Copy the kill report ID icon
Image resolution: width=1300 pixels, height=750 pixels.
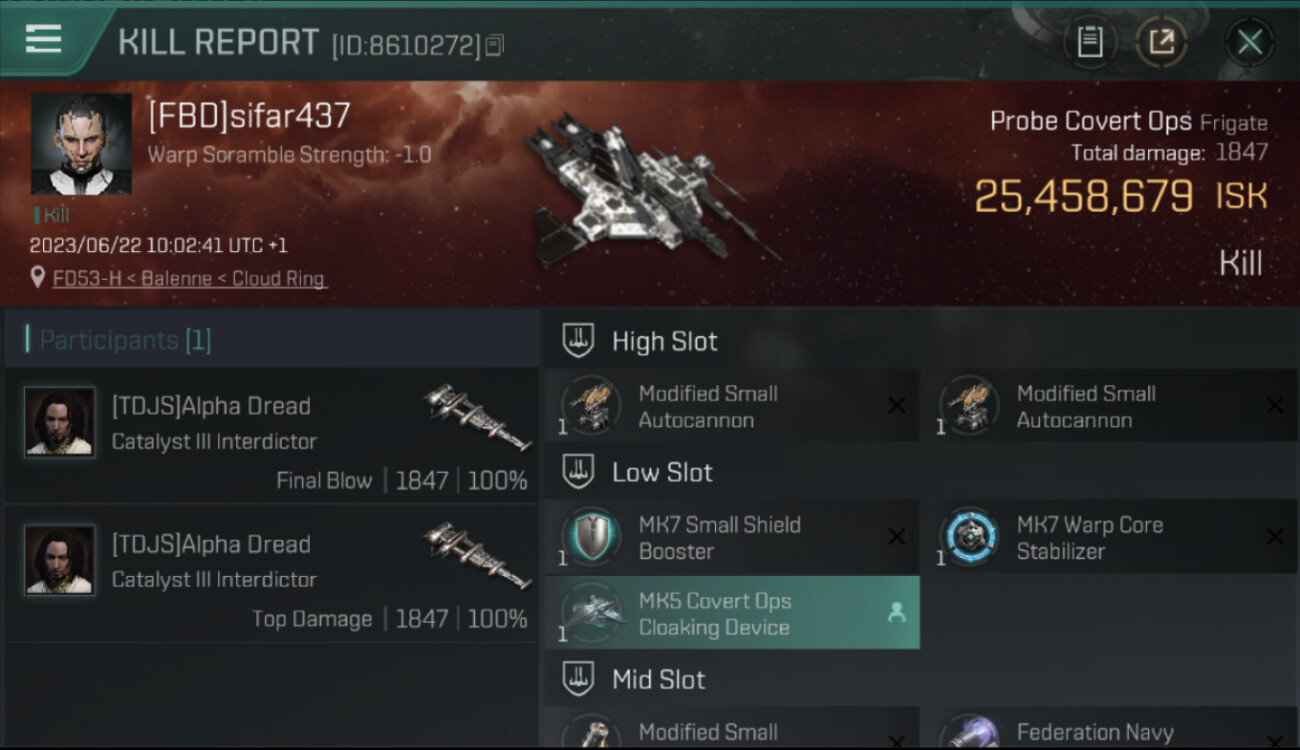tap(495, 46)
